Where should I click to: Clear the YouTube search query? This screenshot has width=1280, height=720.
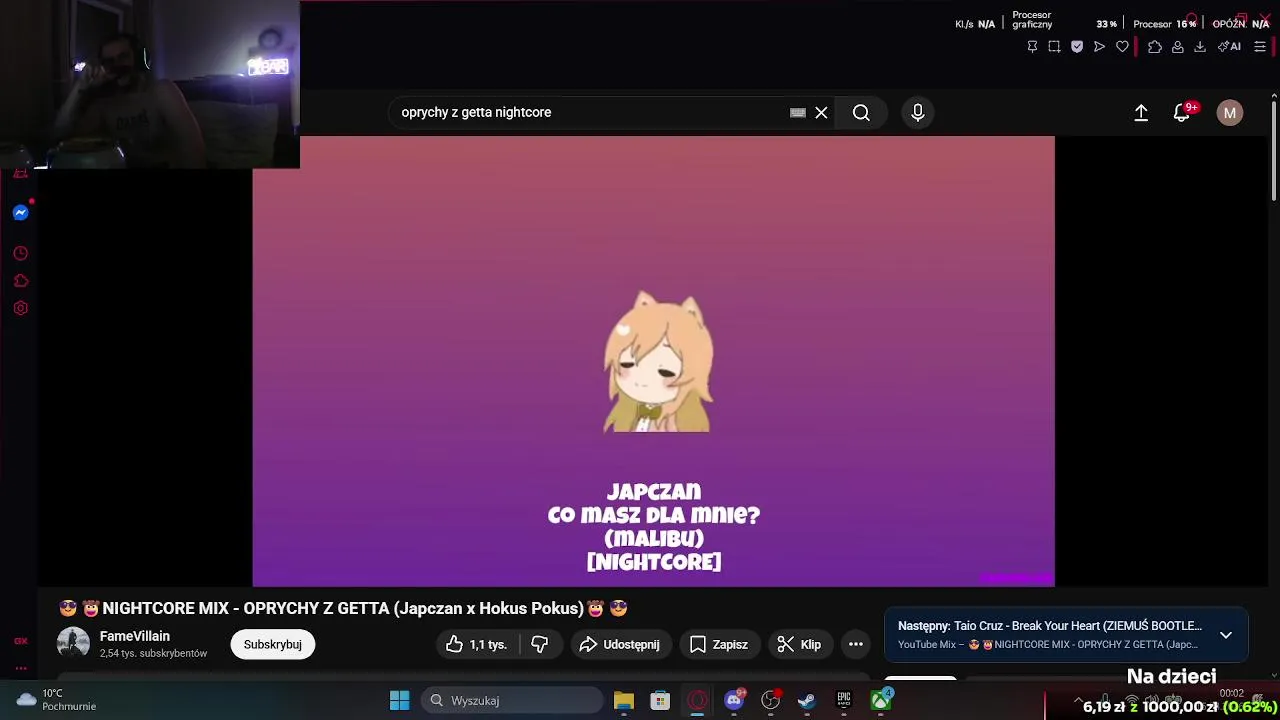click(821, 113)
